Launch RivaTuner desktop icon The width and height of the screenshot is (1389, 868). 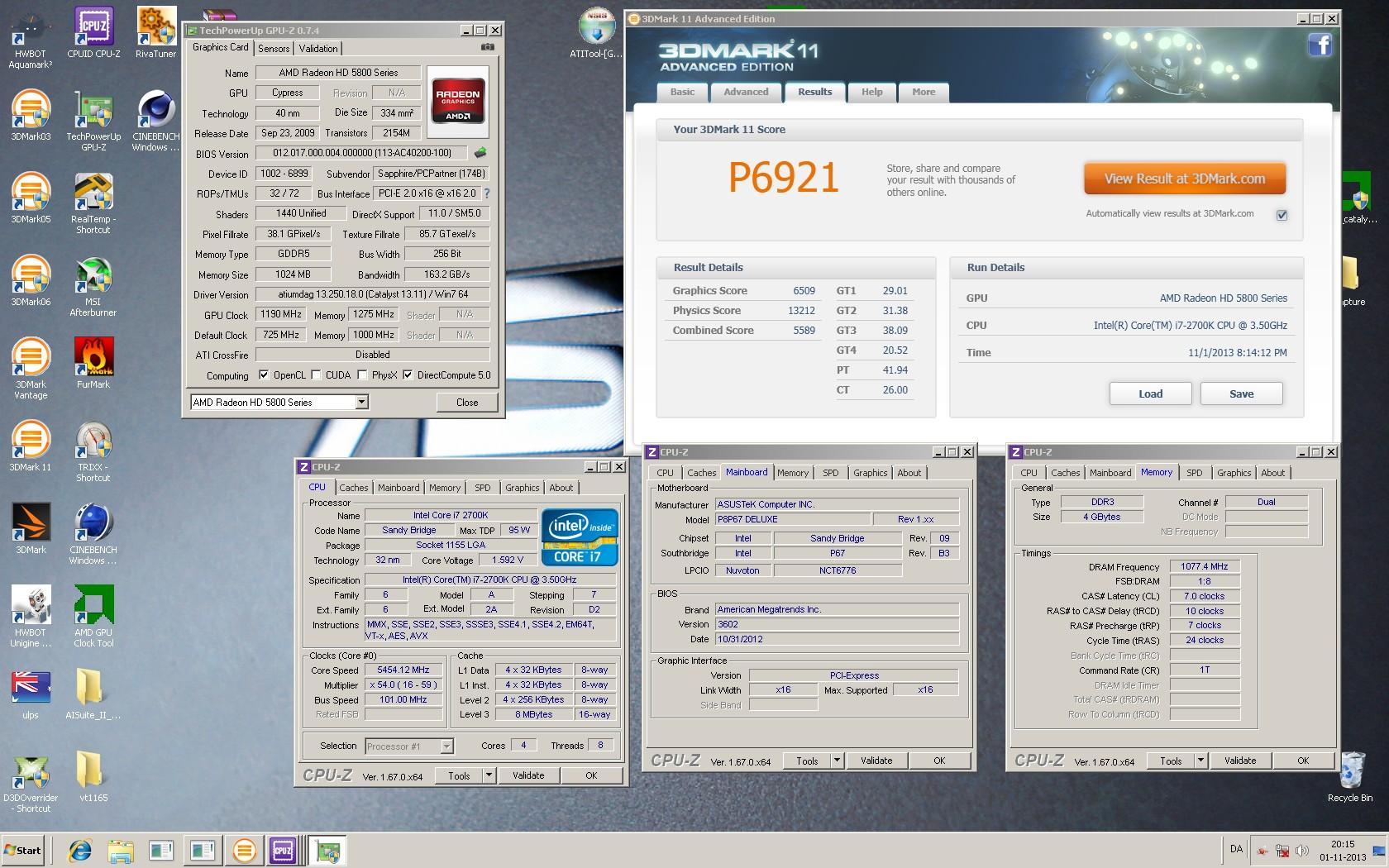pos(155,33)
